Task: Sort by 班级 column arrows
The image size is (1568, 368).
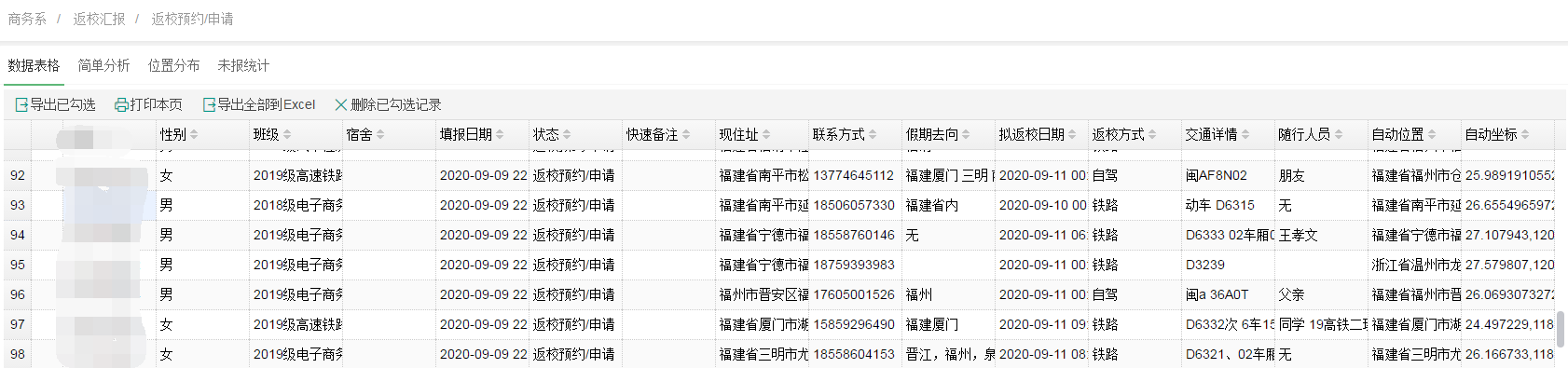Action: coord(287,135)
